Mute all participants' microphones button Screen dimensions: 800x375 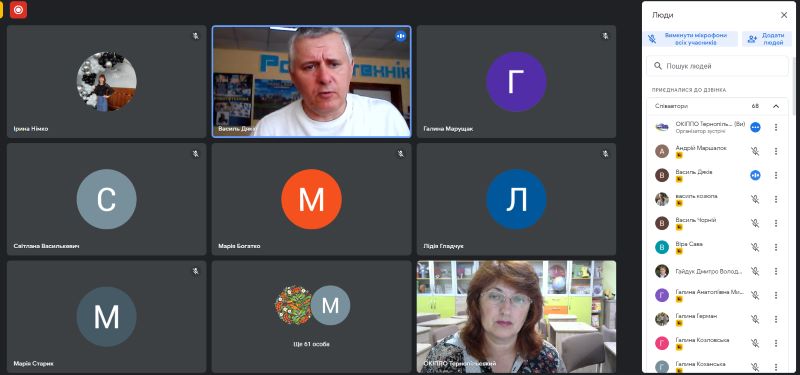tap(690, 39)
